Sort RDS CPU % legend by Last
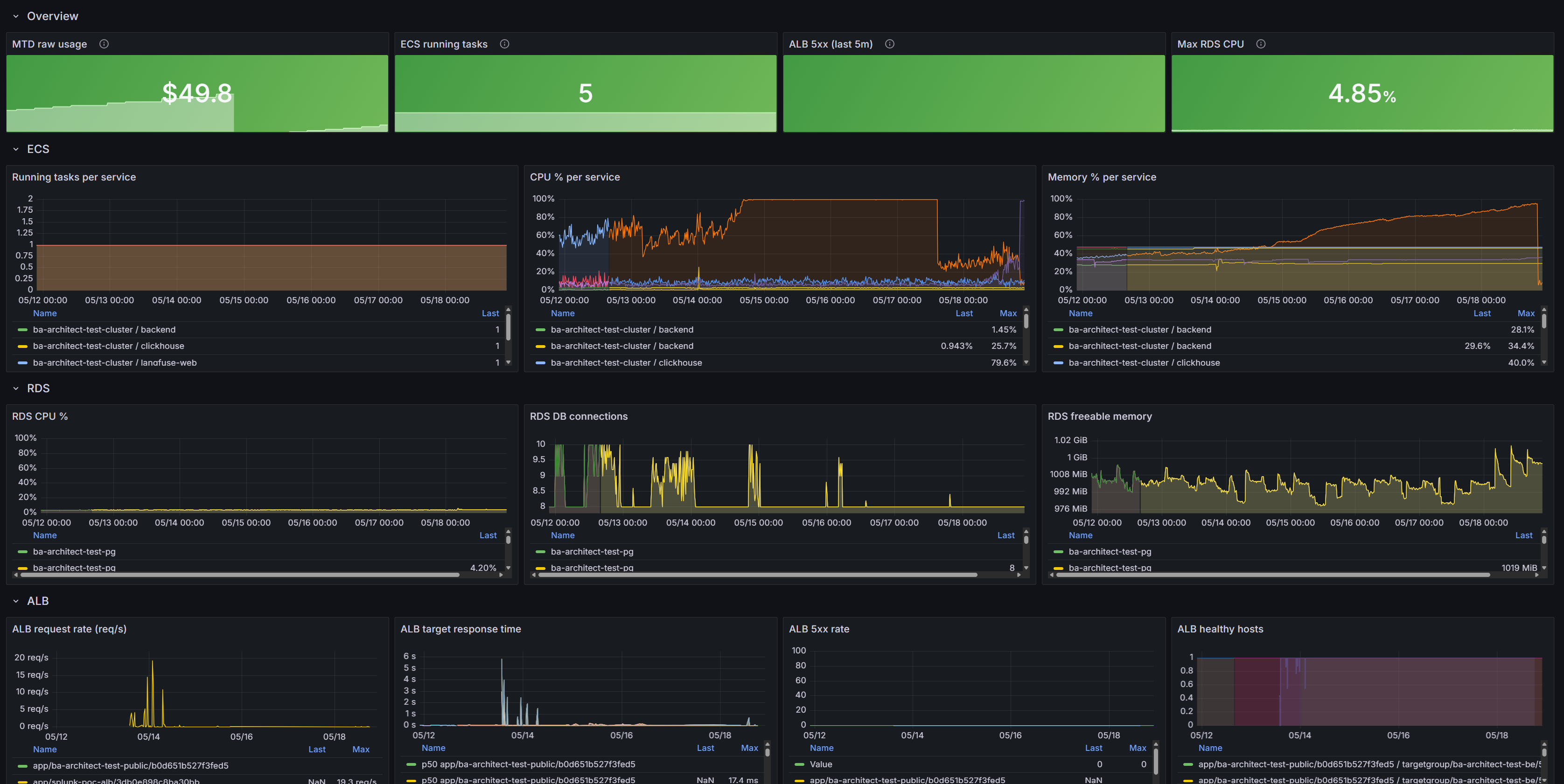 tap(488, 535)
